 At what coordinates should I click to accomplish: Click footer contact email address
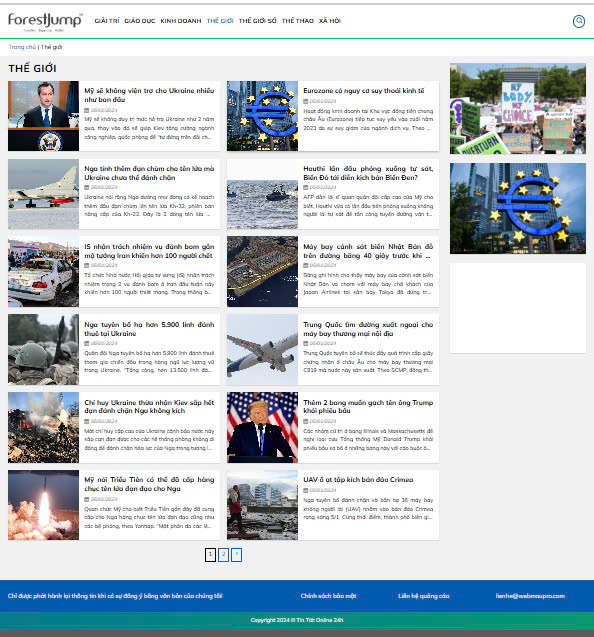tap(530, 596)
